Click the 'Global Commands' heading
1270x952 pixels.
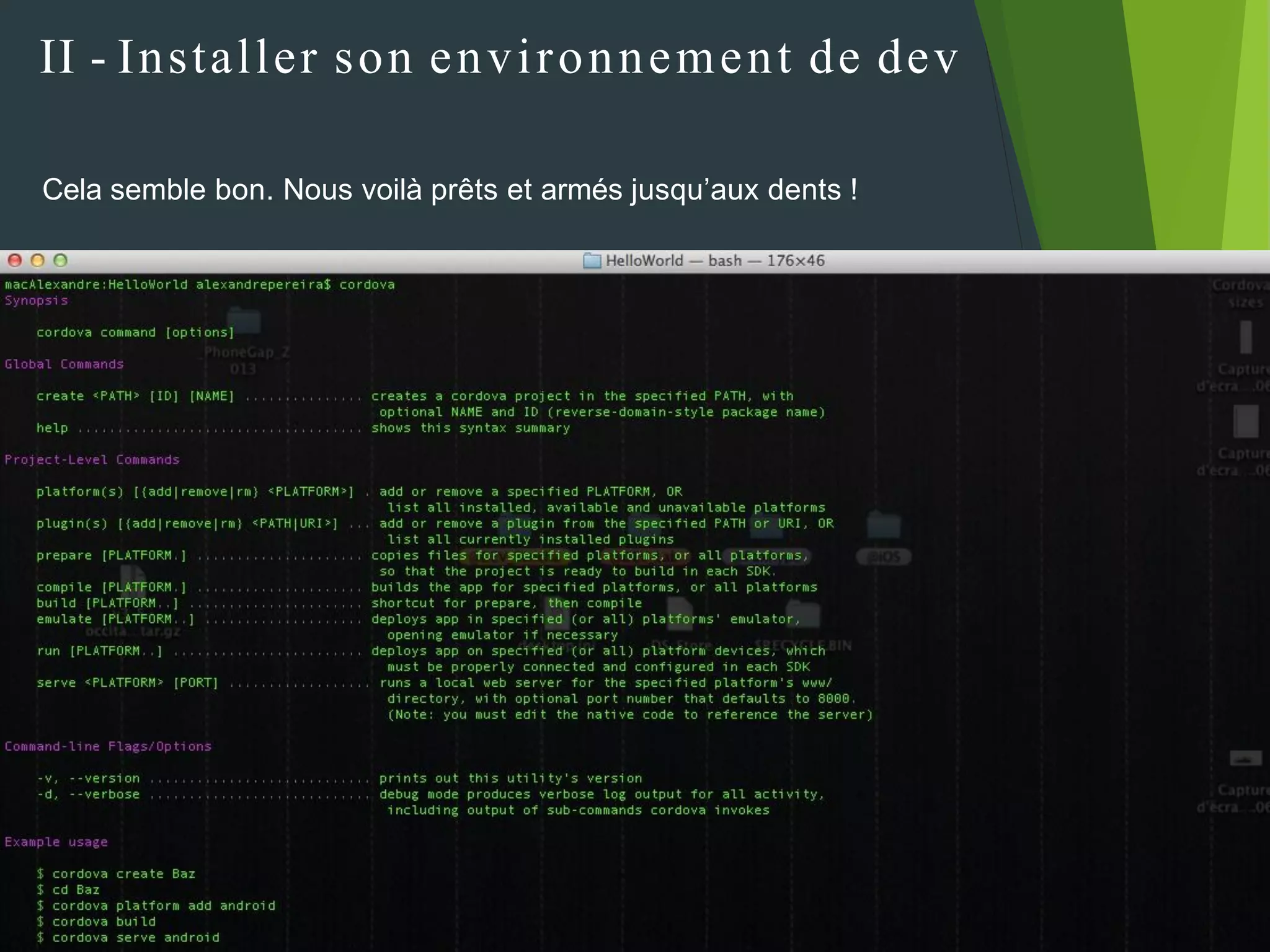(x=64, y=364)
